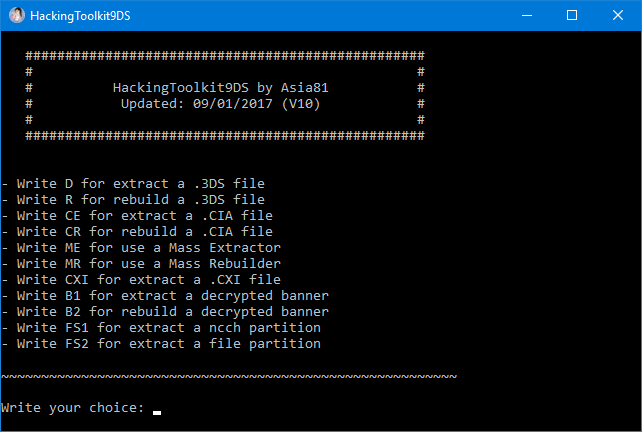Close the HackingToolkit9DS console window
The height and width of the screenshot is (432, 642).
[x=618, y=15]
